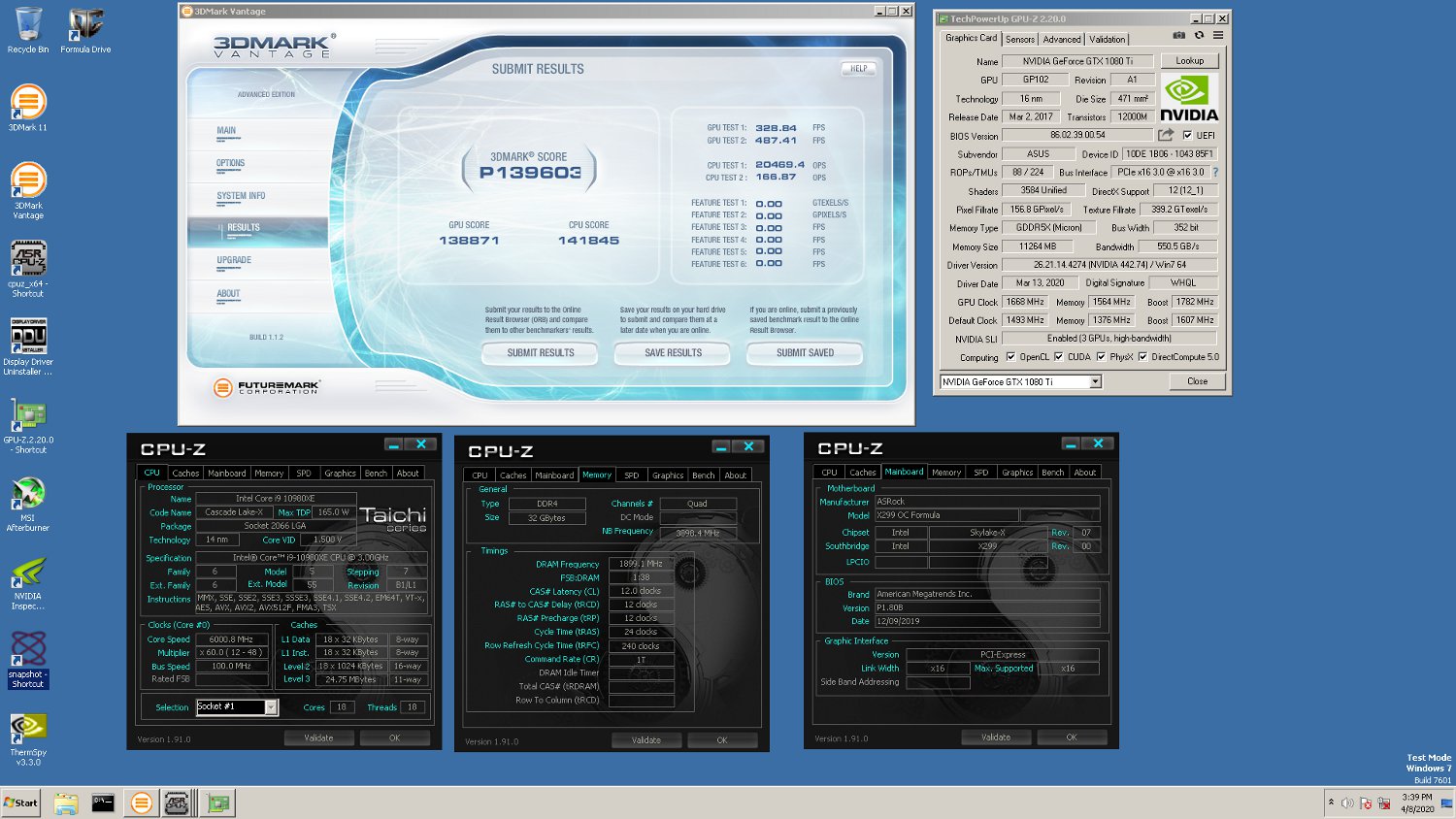Click the Close button in GPU-Z
This screenshot has height=819, width=1456.
coord(1198,381)
